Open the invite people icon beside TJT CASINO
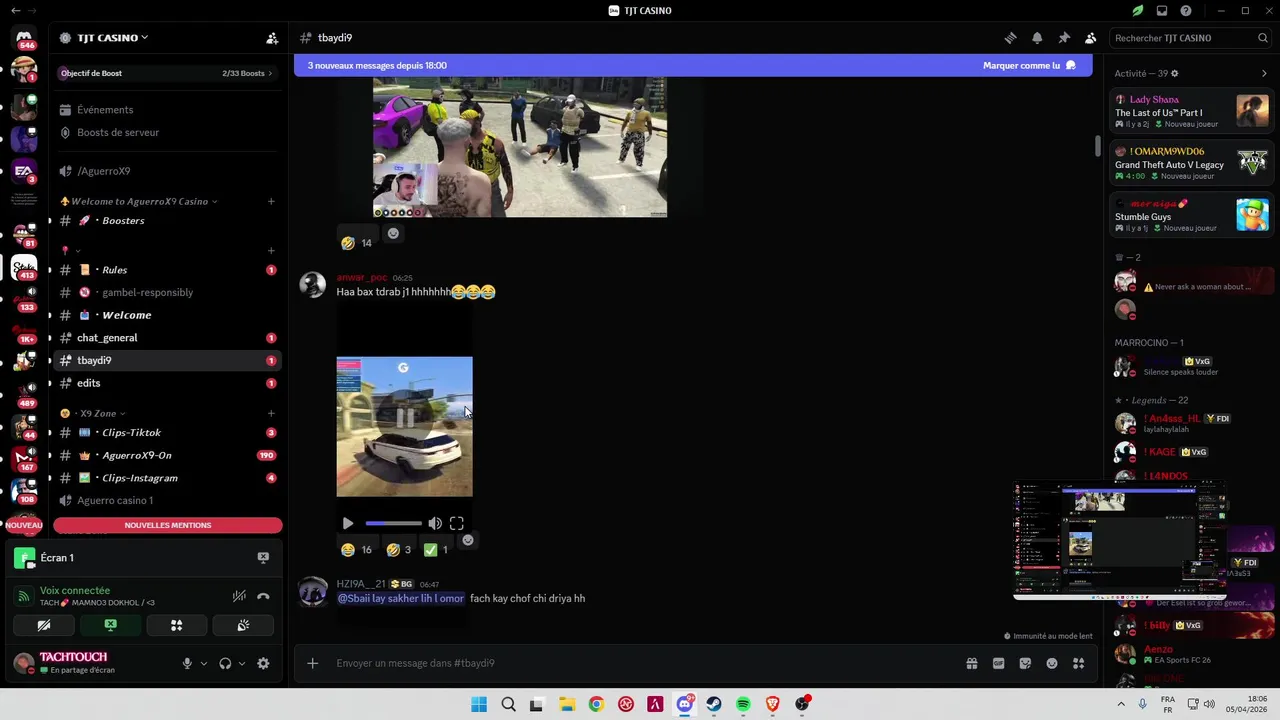The image size is (1280, 720). [272, 38]
